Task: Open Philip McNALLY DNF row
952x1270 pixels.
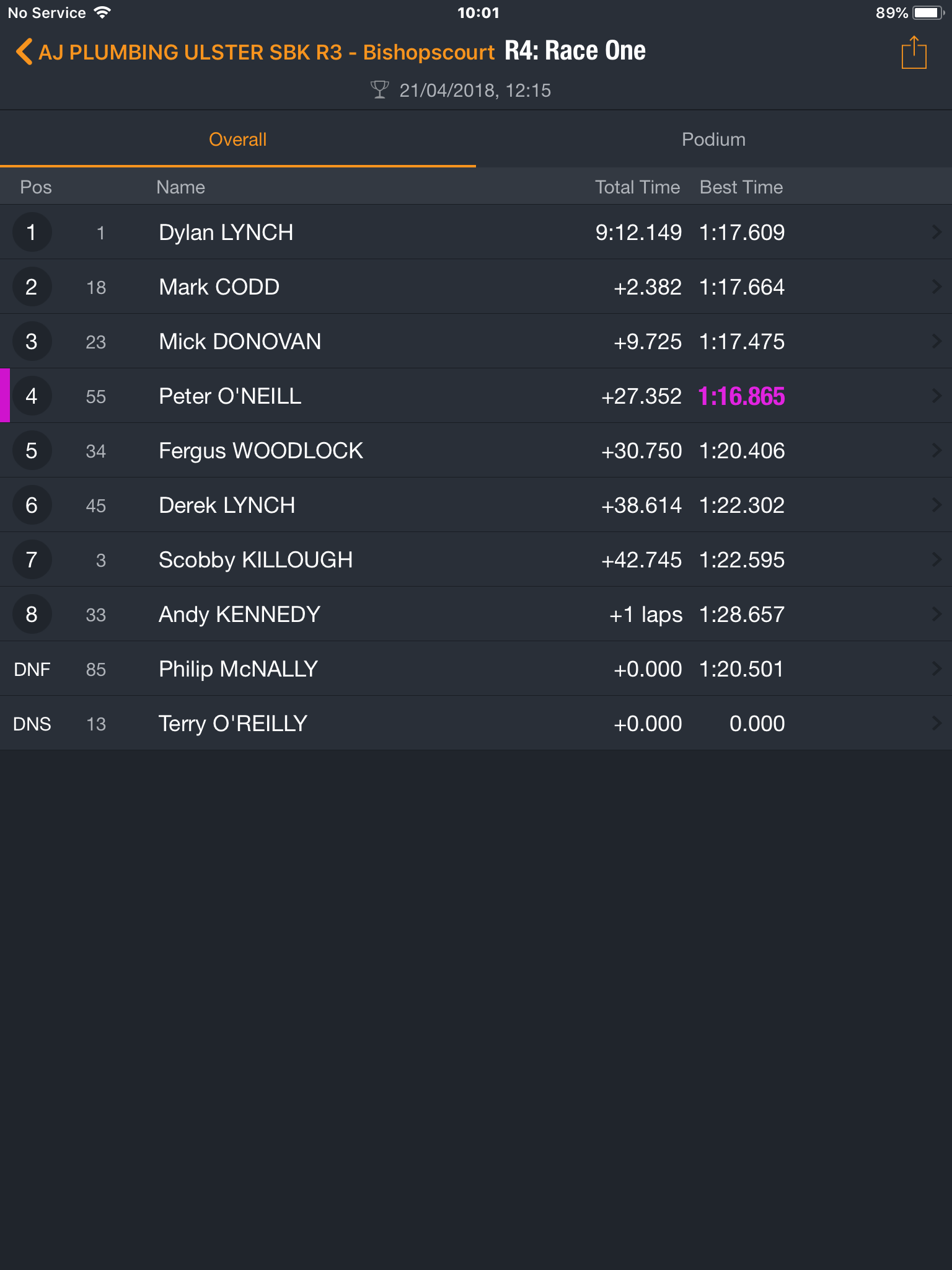Action: tap(476, 668)
